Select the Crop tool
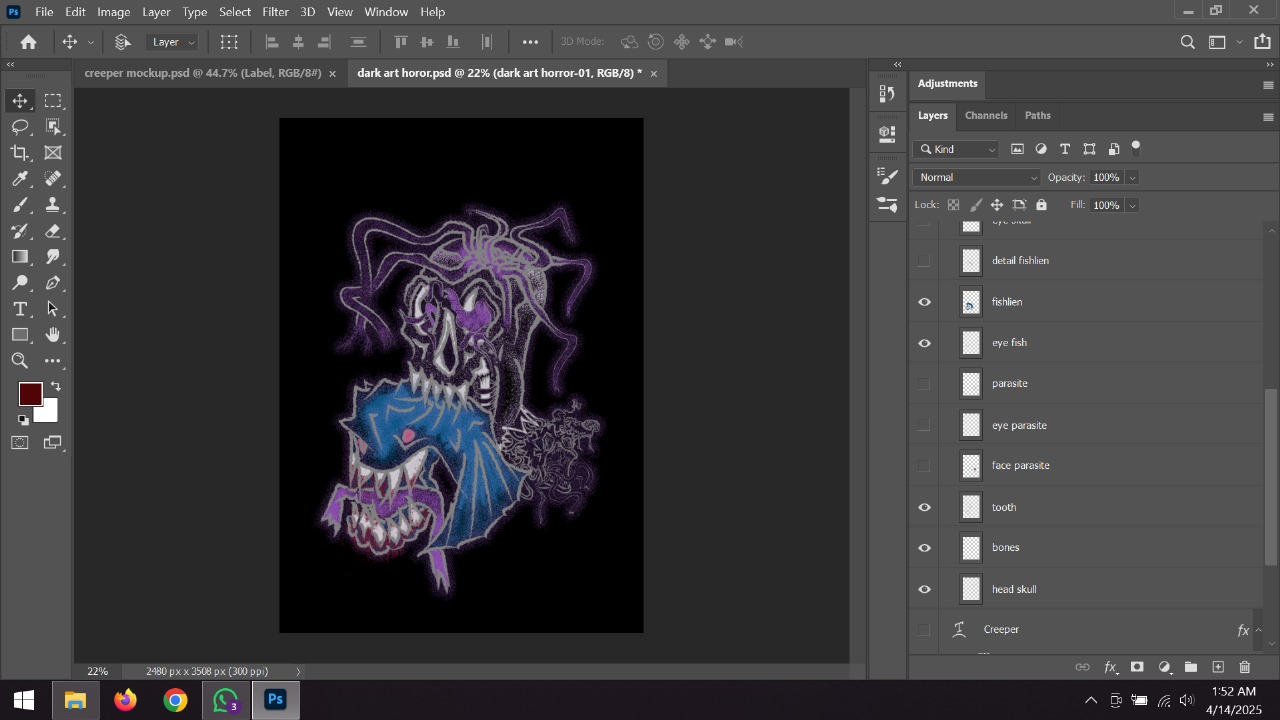Viewport: 1280px width, 720px height. [x=20, y=153]
